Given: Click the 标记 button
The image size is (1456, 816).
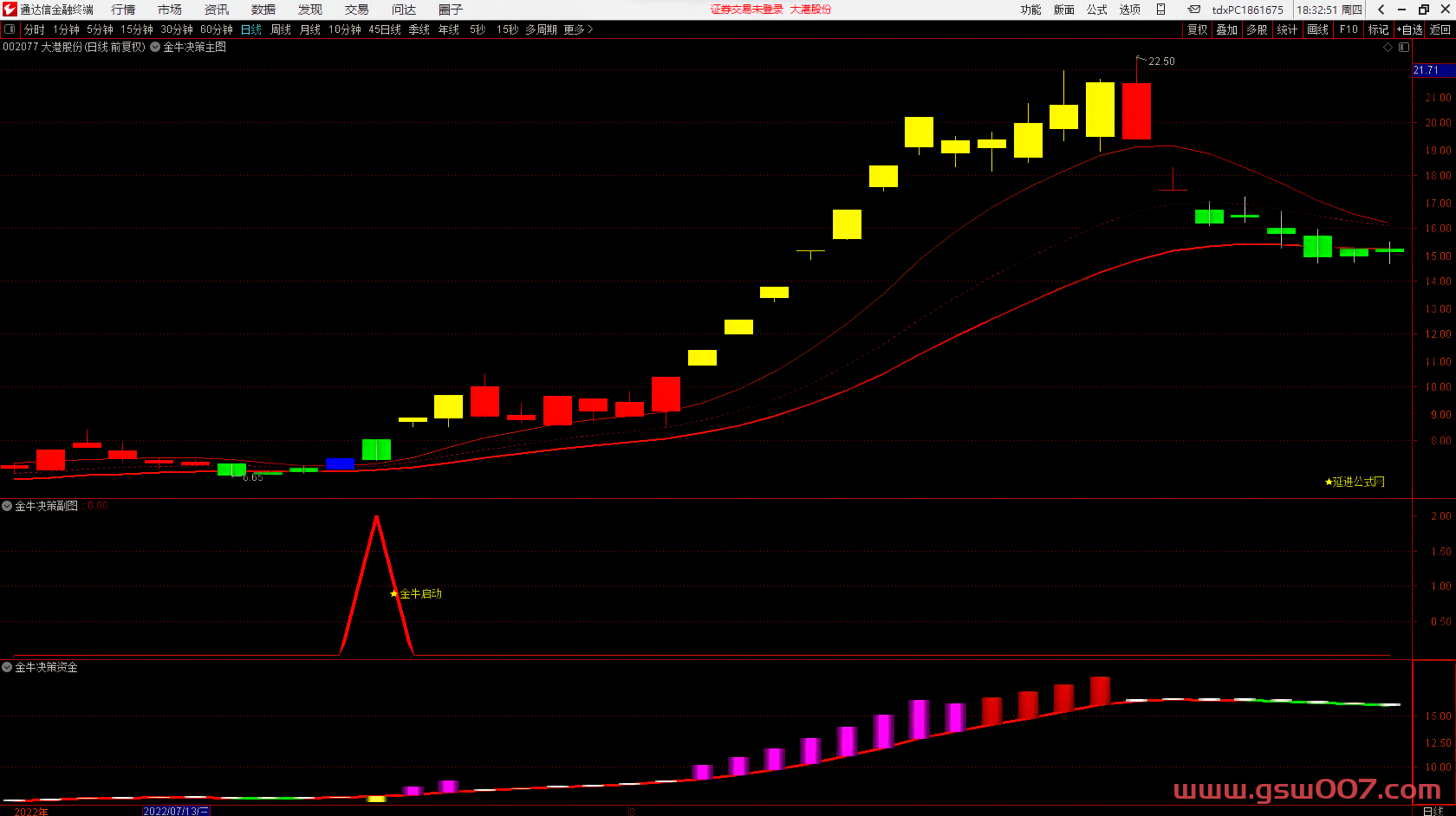Looking at the screenshot, I should [x=1378, y=29].
